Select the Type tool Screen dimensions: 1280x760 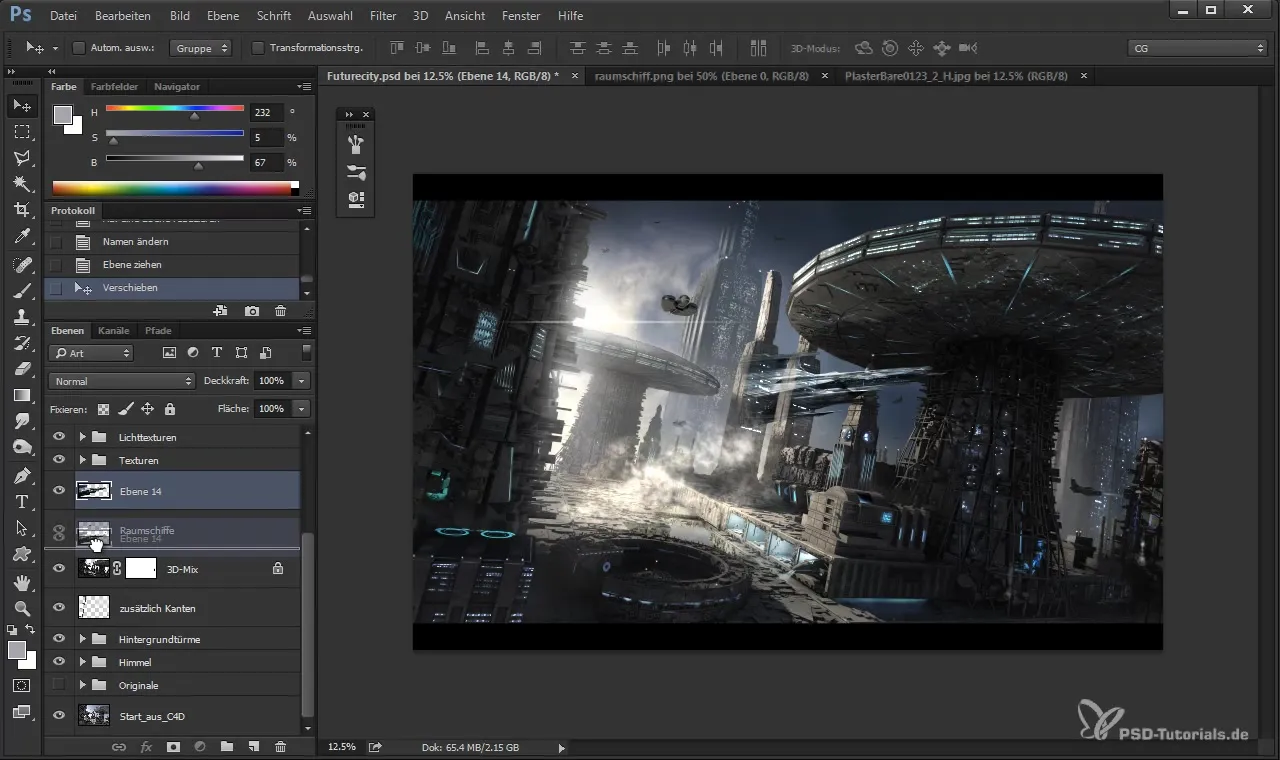[x=22, y=501]
